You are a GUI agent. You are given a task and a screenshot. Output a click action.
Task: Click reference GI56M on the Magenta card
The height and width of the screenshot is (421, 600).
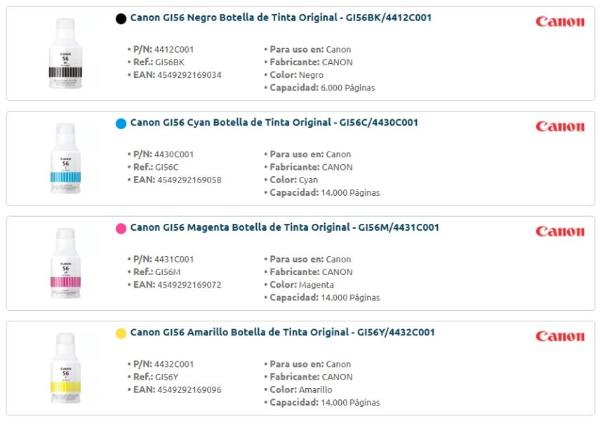pyautogui.click(x=168, y=272)
